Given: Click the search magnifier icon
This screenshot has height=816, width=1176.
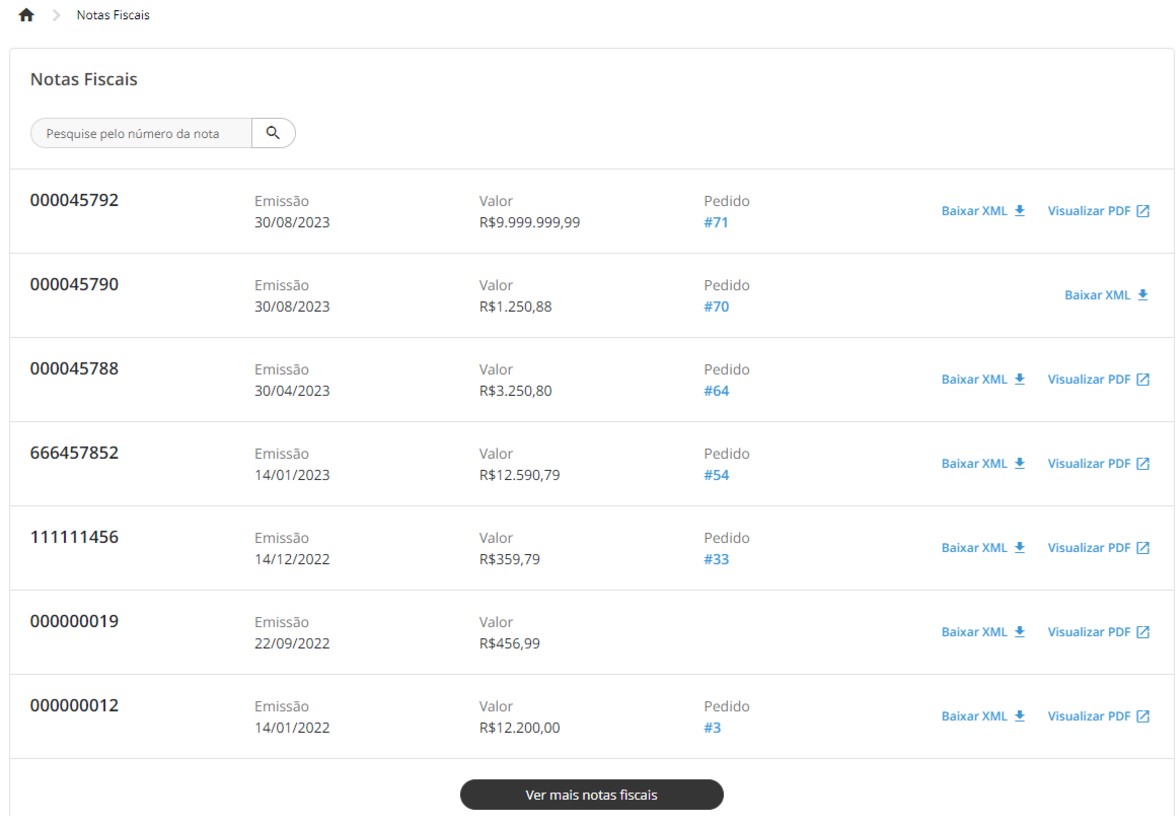Looking at the screenshot, I should click(273, 133).
